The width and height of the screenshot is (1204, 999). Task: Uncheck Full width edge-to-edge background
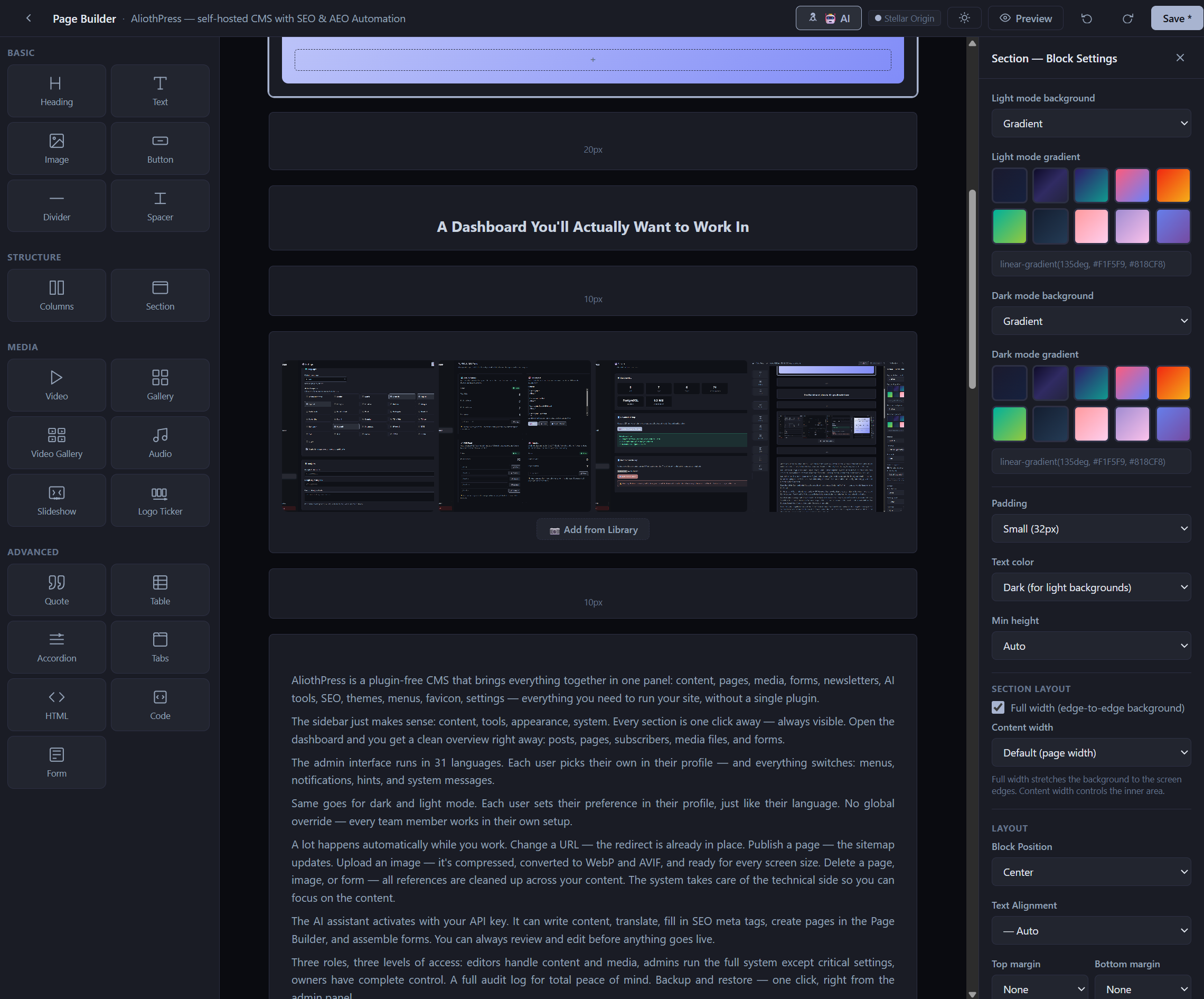[998, 708]
